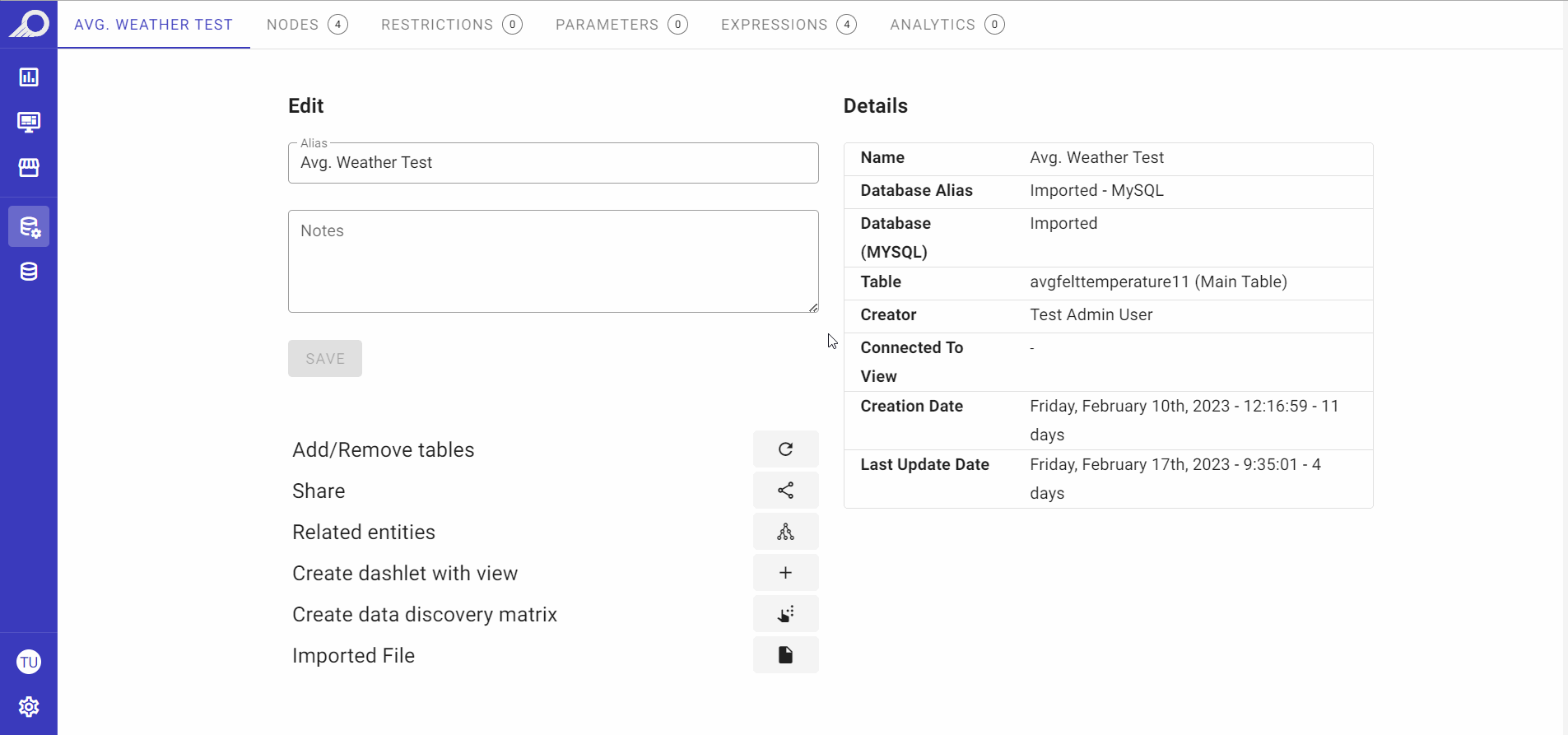
Task: Open the Analytics tab
Action: 947,25
